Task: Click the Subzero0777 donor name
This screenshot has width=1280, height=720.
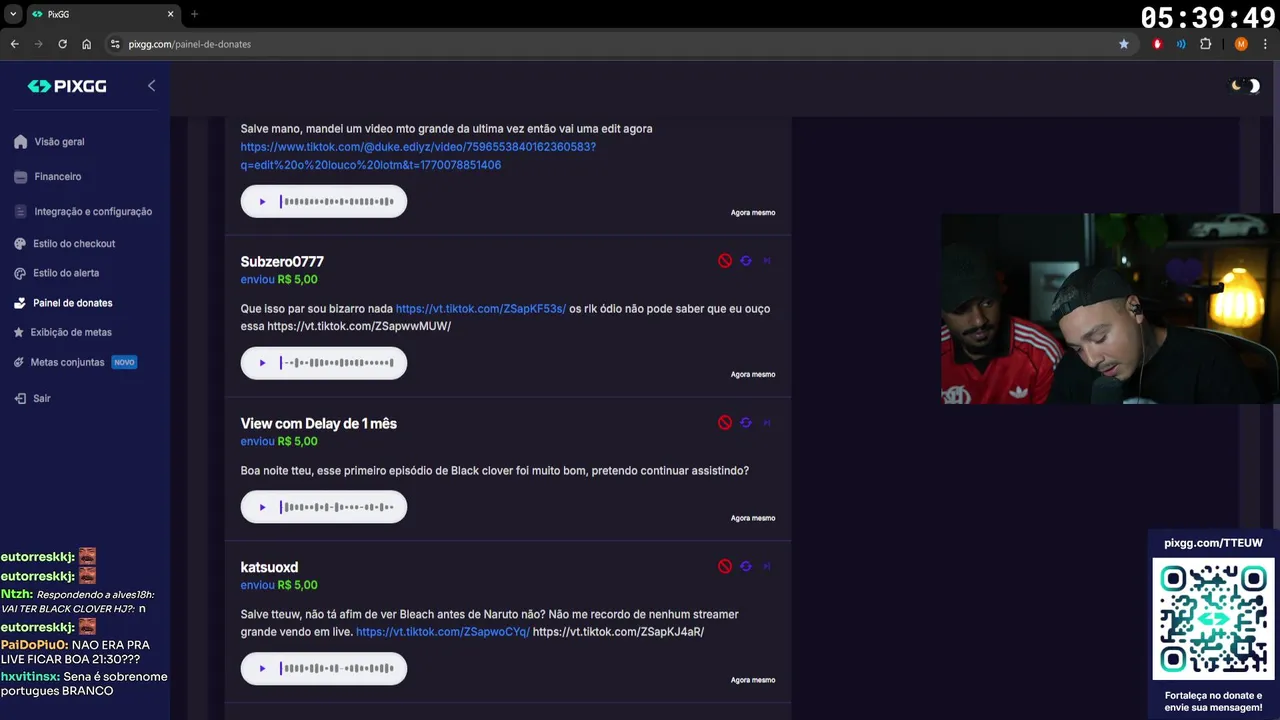Action: (x=282, y=262)
